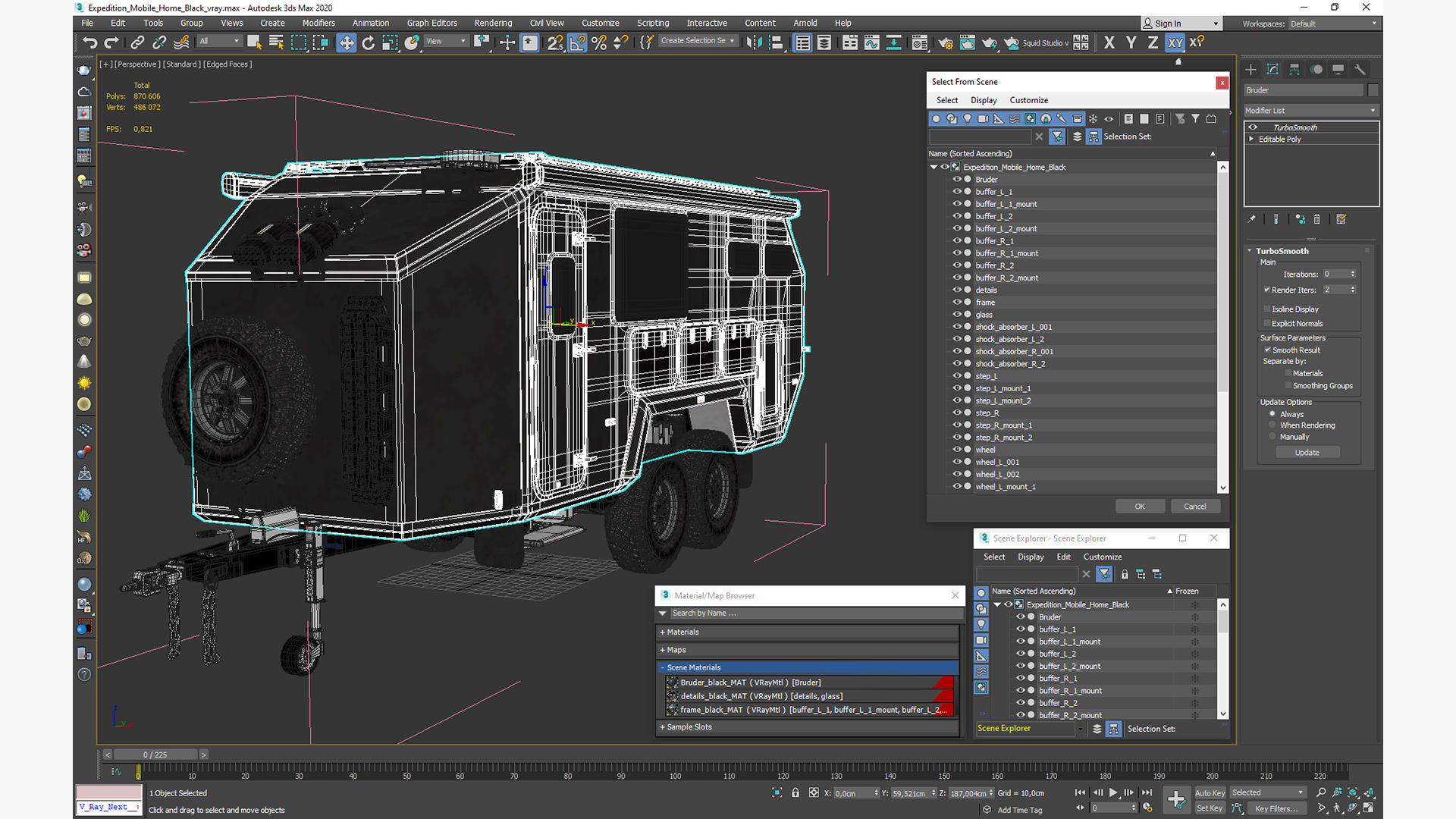Collapse Expedition_Mobile_Home_Black tree in Select From Scene
The height and width of the screenshot is (819, 1456).
click(934, 167)
